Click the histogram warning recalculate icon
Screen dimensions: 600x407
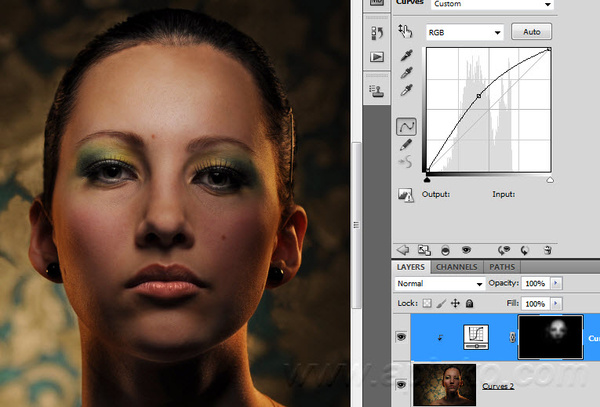click(x=406, y=194)
